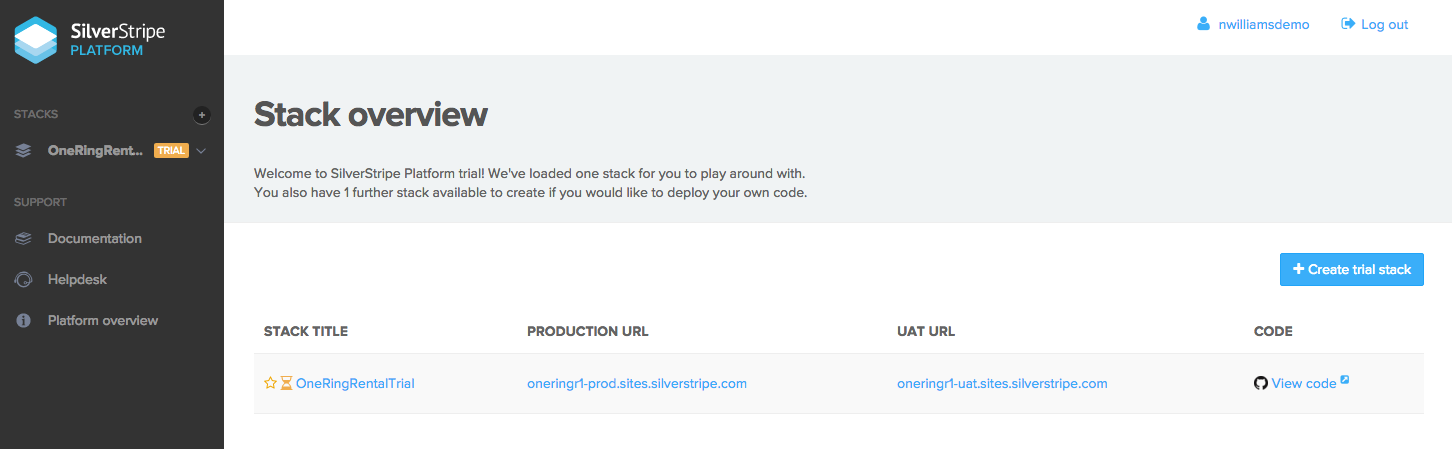Log out of the platform
Image resolution: width=1452 pixels, height=449 pixels.
[1384, 24]
